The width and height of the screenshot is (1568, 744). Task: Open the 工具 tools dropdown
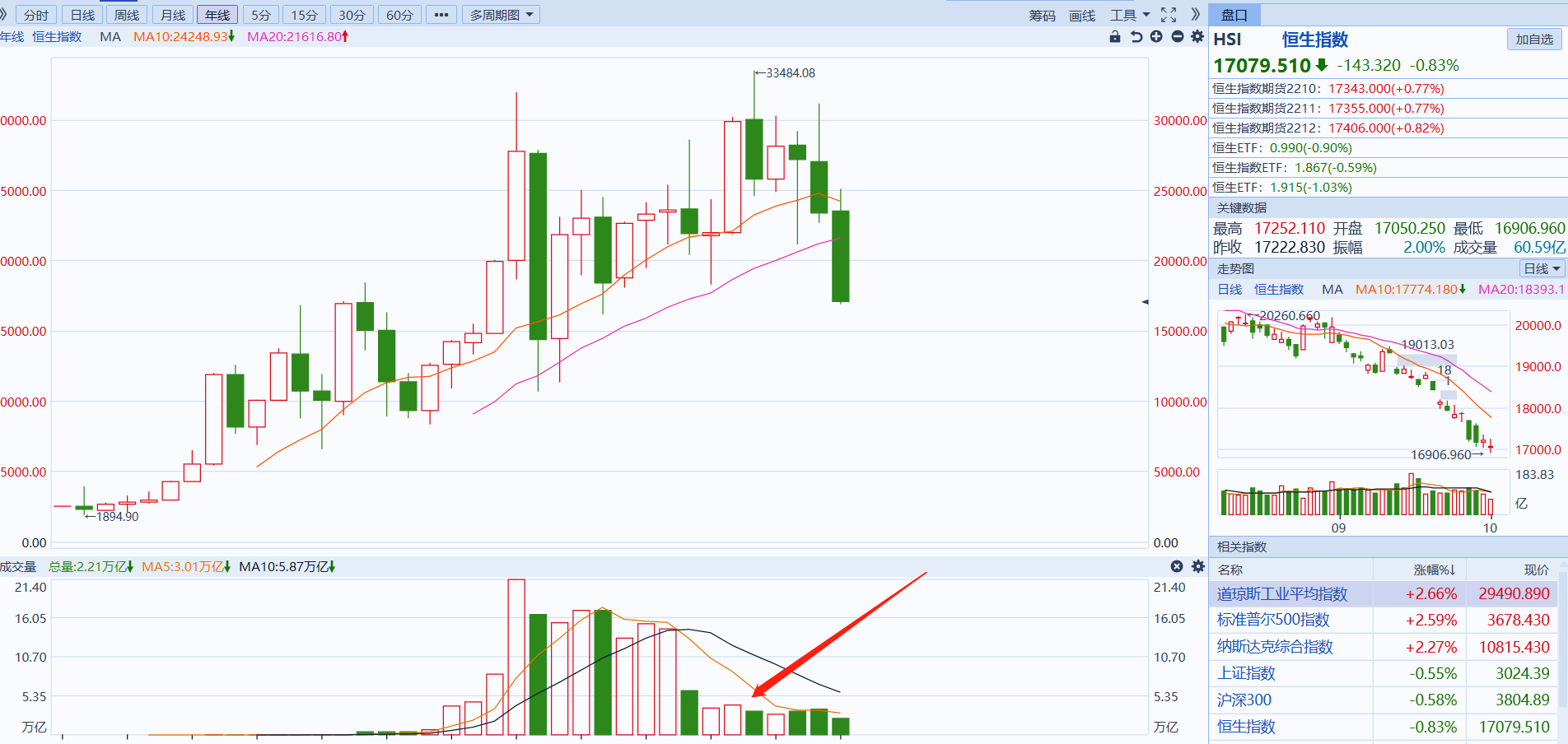tap(1129, 15)
